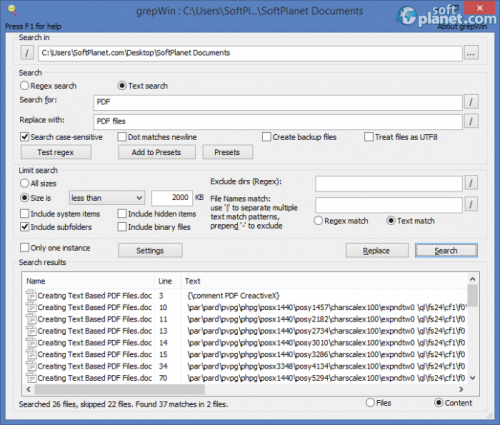Click results horizontal scrollbar right arrow
The width and height of the screenshot is (500, 425).
pyautogui.click(x=461, y=389)
